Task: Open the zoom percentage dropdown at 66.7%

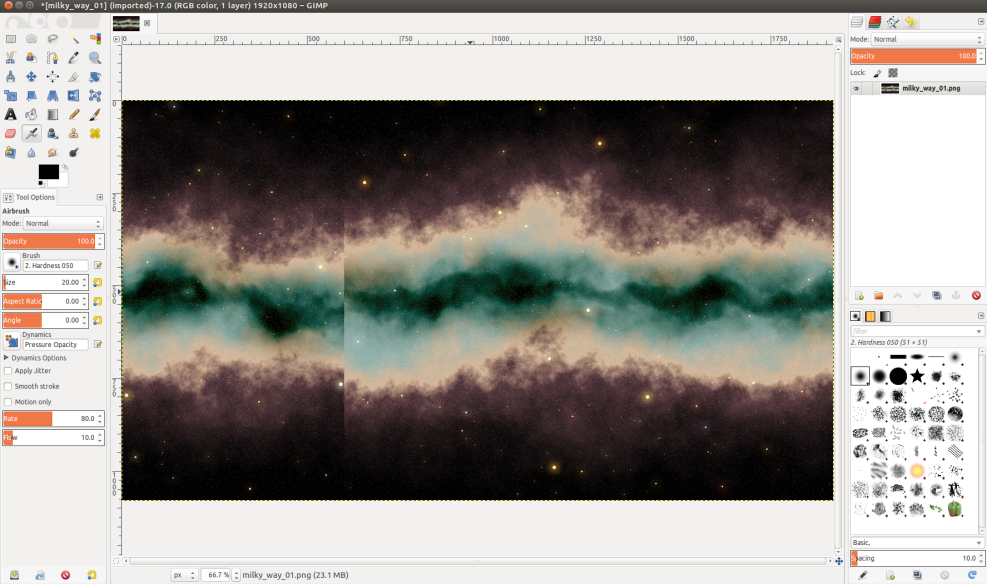Action: point(234,575)
